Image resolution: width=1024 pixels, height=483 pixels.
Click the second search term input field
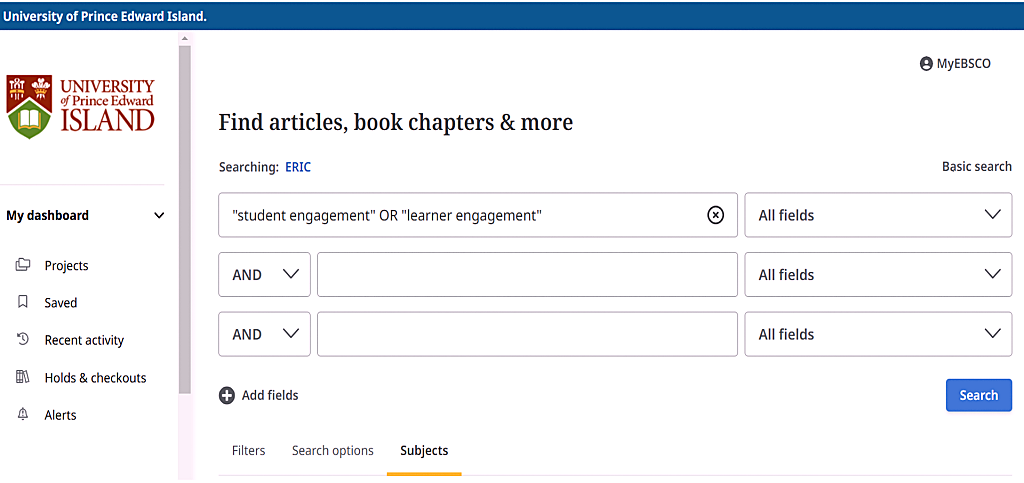coord(527,275)
